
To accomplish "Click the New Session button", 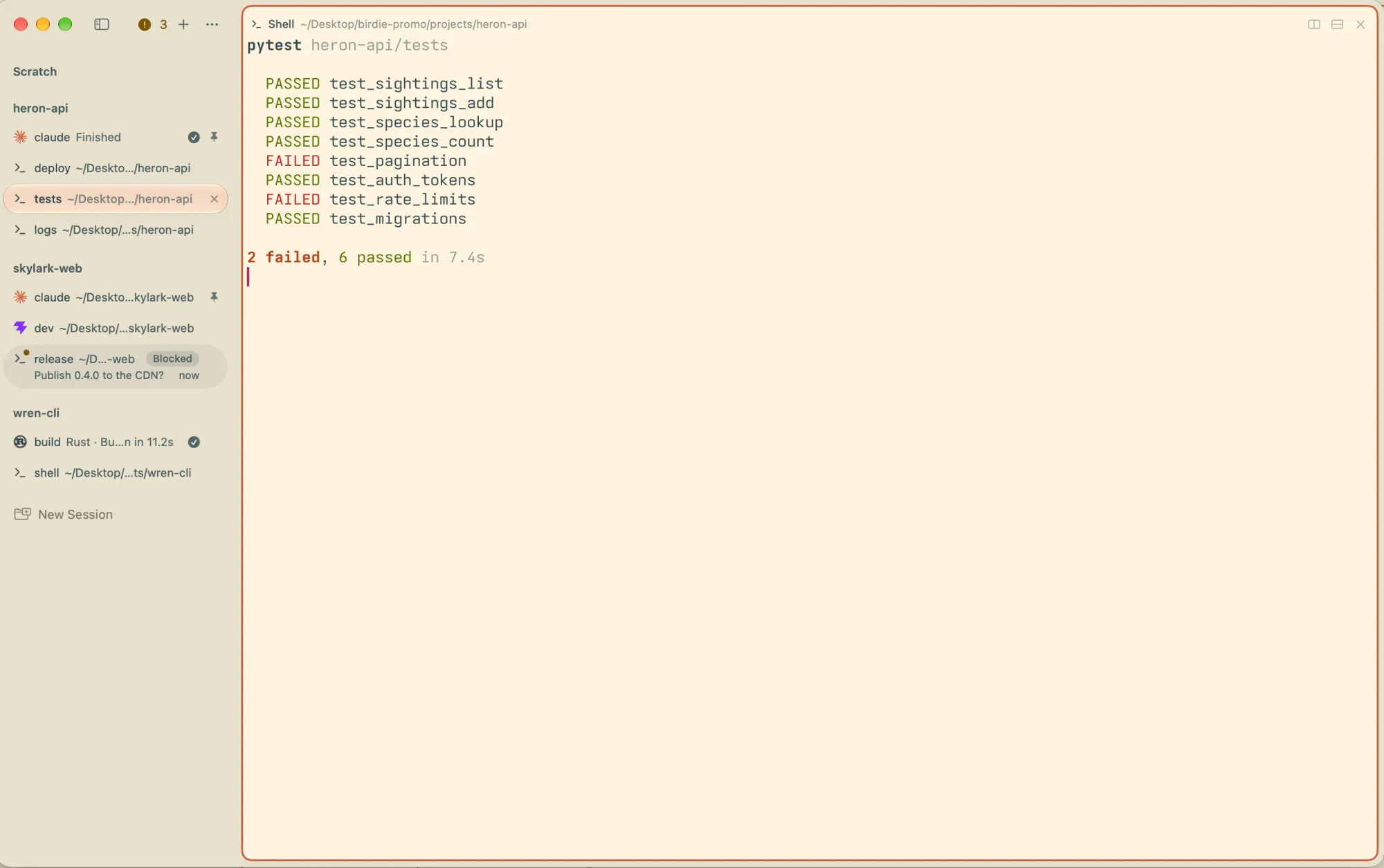I will [x=64, y=515].
